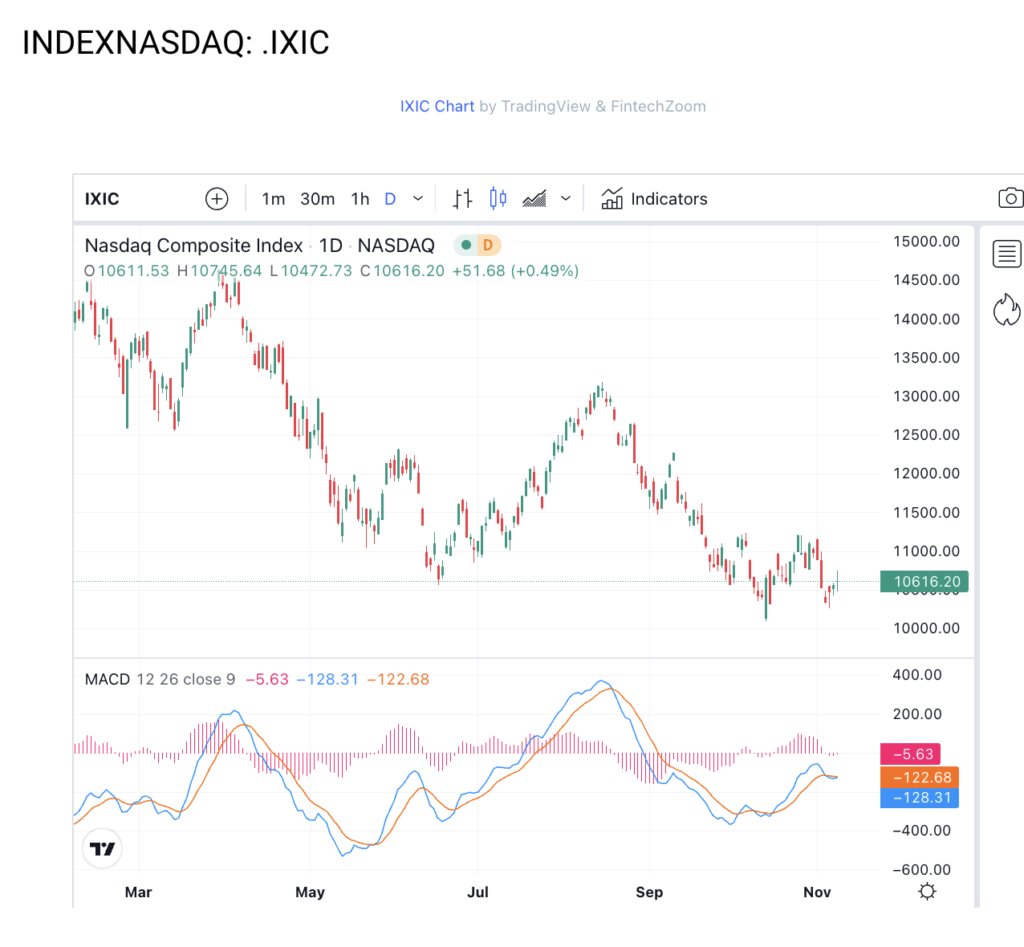1024x947 pixels.
Task: Click the 400.00 MACD axis label
Action: click(917, 675)
